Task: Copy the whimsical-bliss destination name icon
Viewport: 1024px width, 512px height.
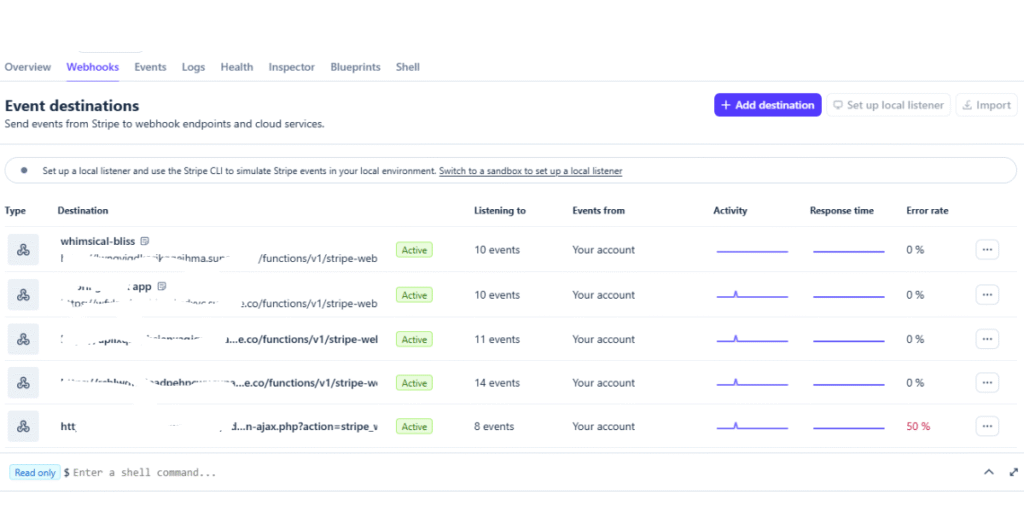Action: coord(145,241)
